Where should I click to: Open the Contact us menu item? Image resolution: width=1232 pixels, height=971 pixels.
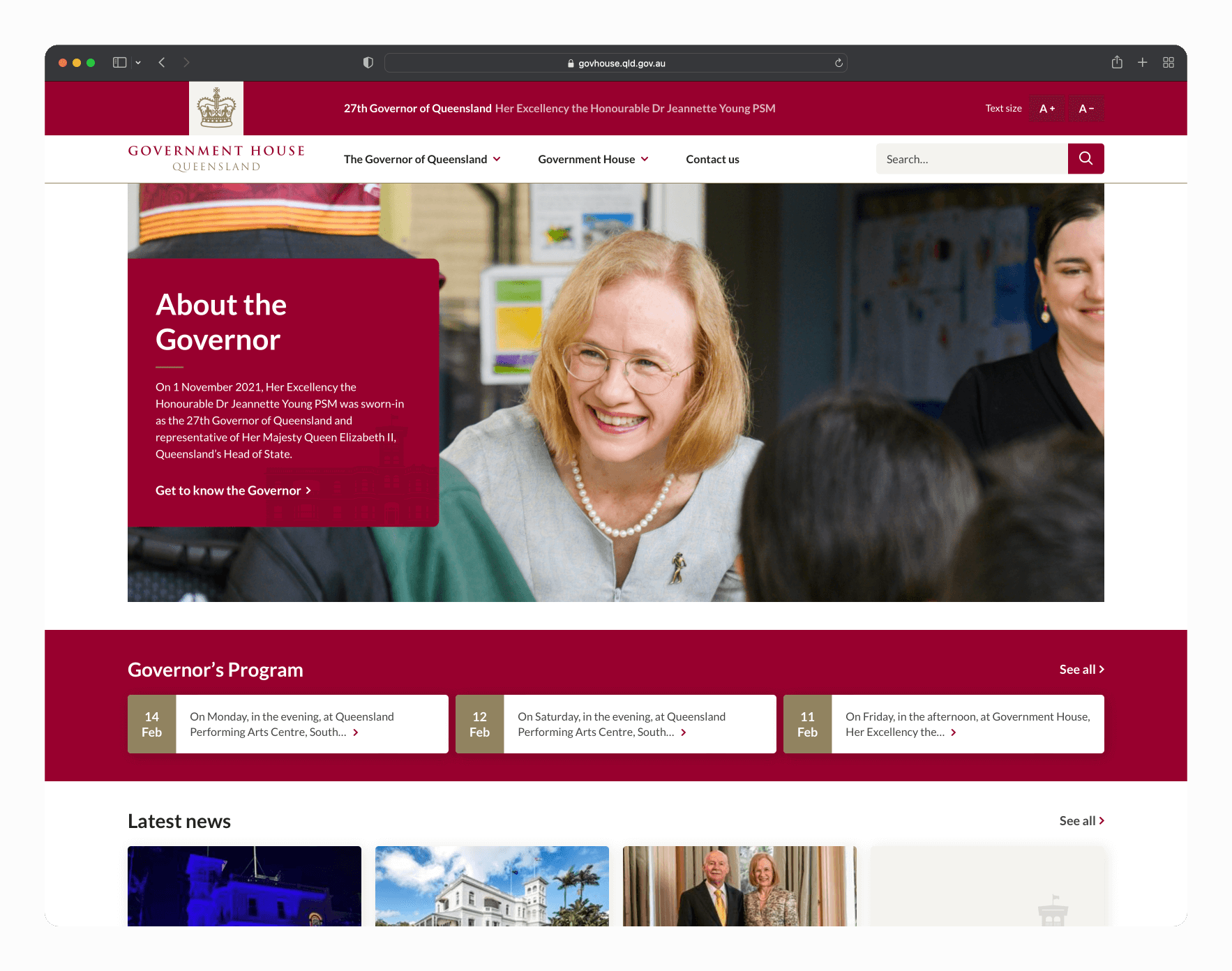click(x=712, y=159)
